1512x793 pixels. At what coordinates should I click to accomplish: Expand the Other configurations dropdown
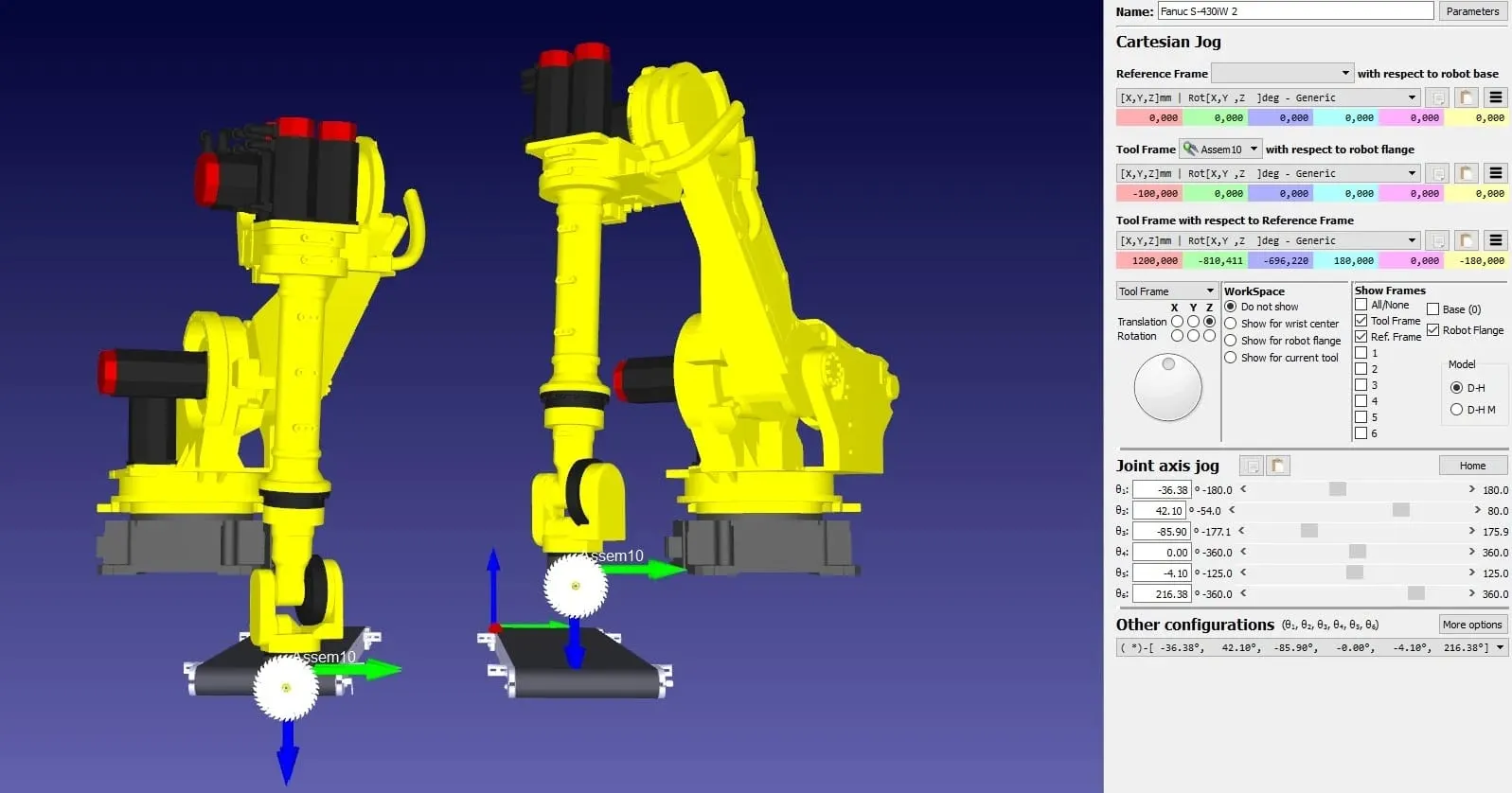1312,648
